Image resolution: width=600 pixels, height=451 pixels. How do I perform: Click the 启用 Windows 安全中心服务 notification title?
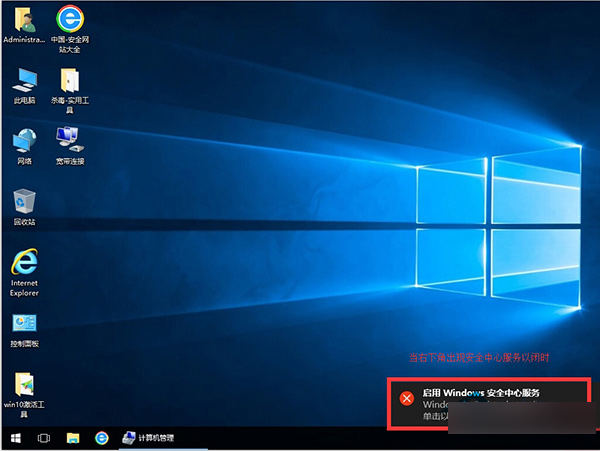click(480, 393)
